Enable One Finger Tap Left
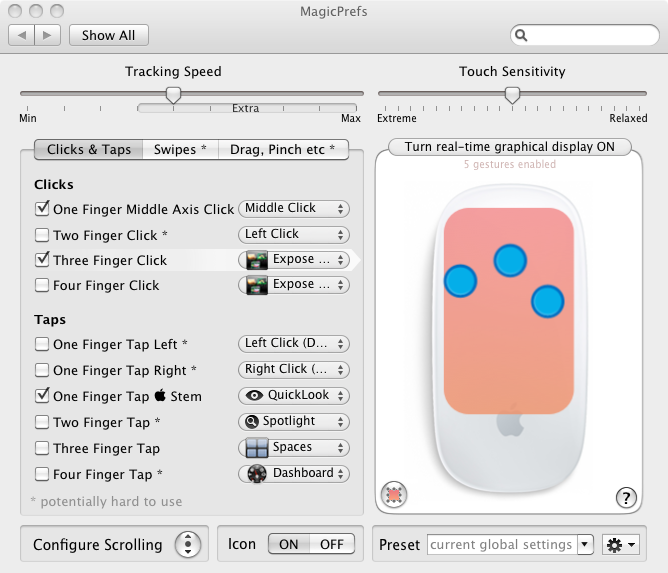 [42, 344]
